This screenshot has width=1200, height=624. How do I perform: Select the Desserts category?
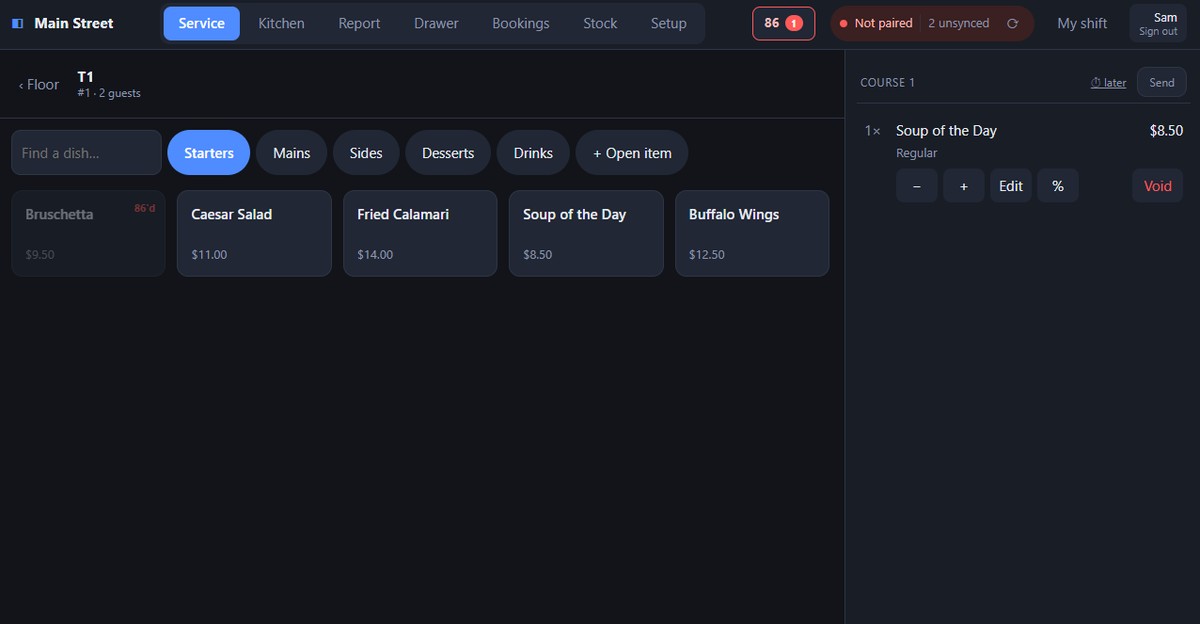click(448, 153)
